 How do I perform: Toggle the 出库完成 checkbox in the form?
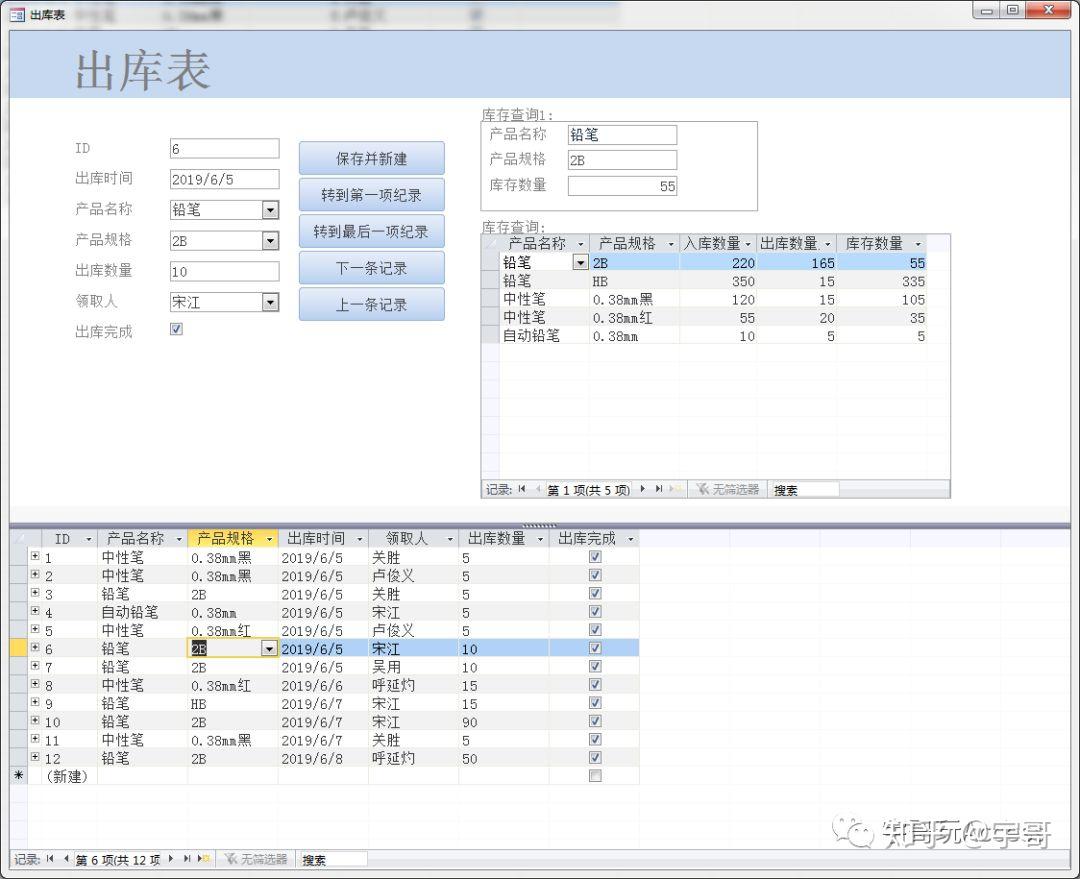point(176,329)
